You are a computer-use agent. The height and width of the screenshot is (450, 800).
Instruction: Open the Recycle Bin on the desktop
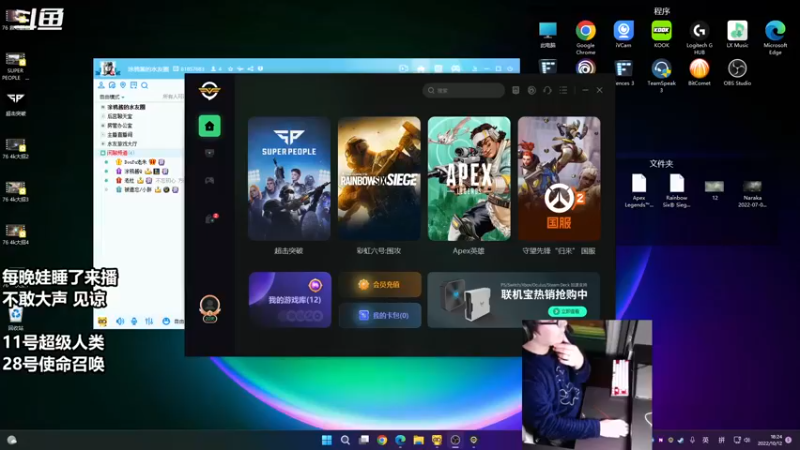(x=16, y=319)
